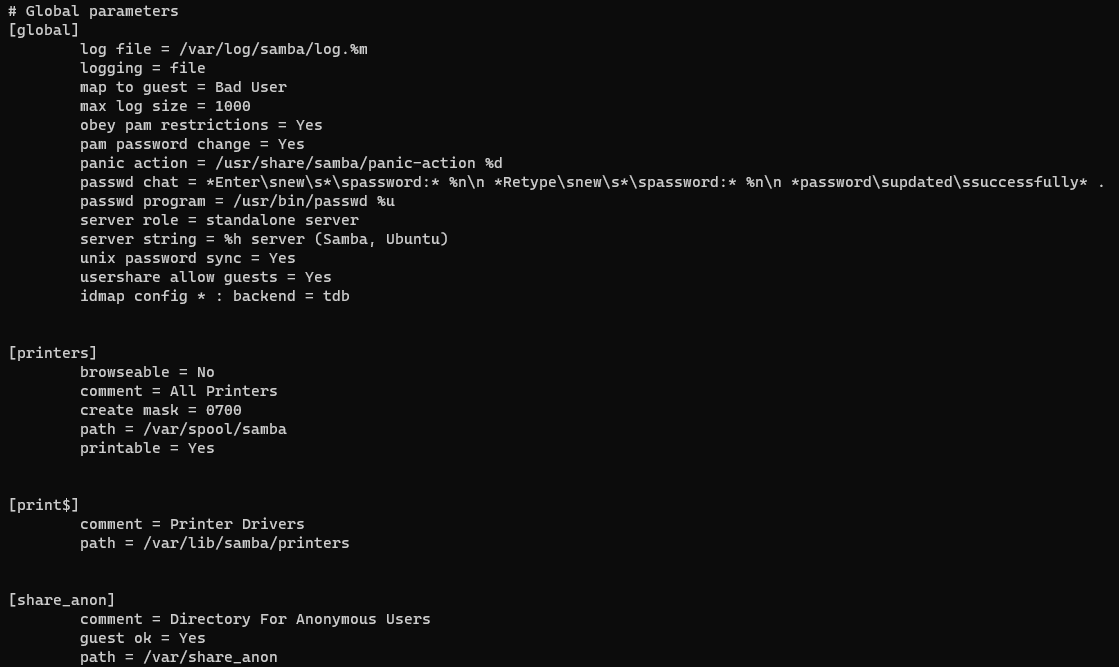Select the 'max log size = 1000' line
The width and height of the screenshot is (1119, 667).
(165, 106)
